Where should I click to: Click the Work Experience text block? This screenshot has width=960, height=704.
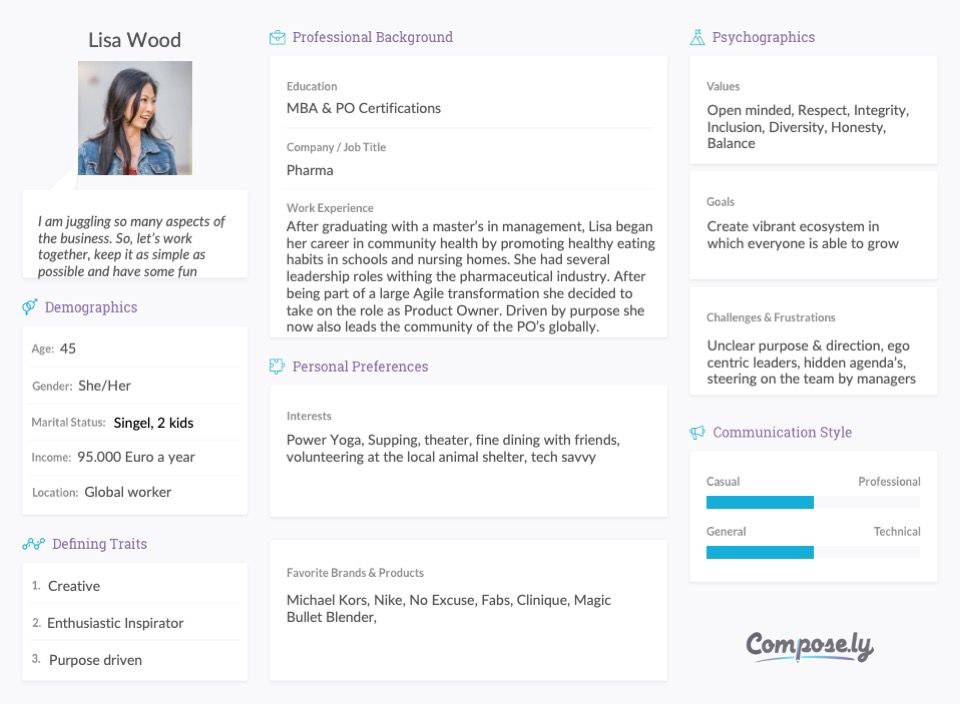470,277
